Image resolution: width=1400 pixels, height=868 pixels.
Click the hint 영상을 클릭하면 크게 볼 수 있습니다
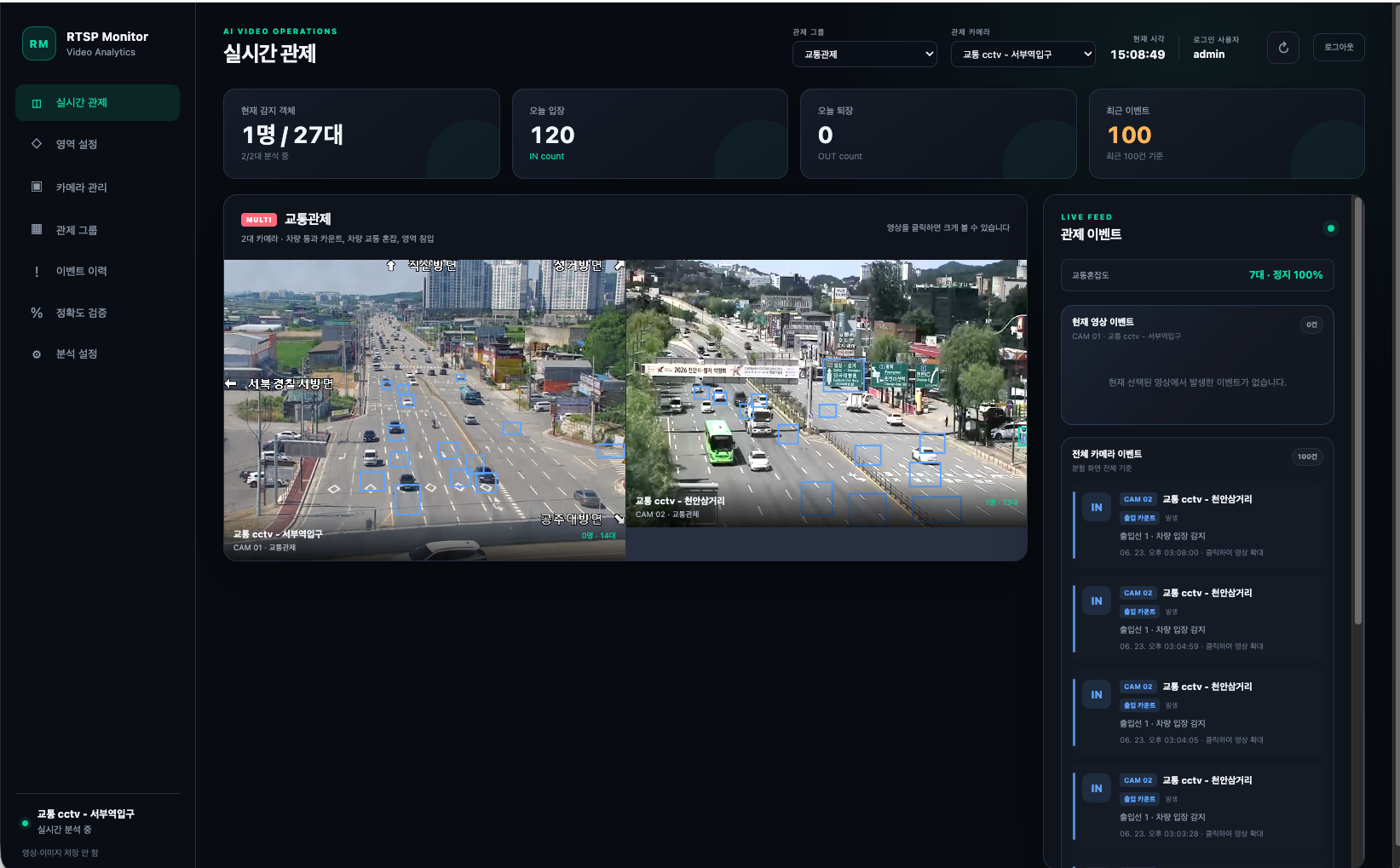click(x=948, y=227)
